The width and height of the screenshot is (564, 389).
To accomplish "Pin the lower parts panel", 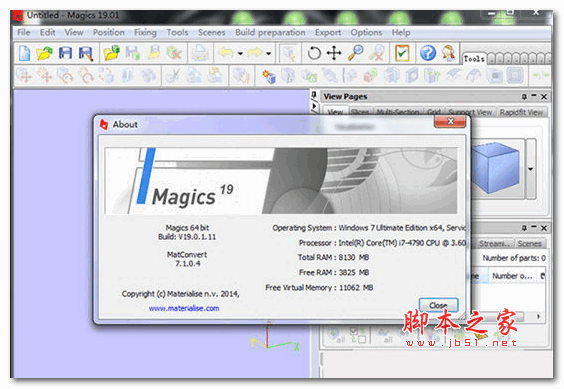I will [524, 228].
